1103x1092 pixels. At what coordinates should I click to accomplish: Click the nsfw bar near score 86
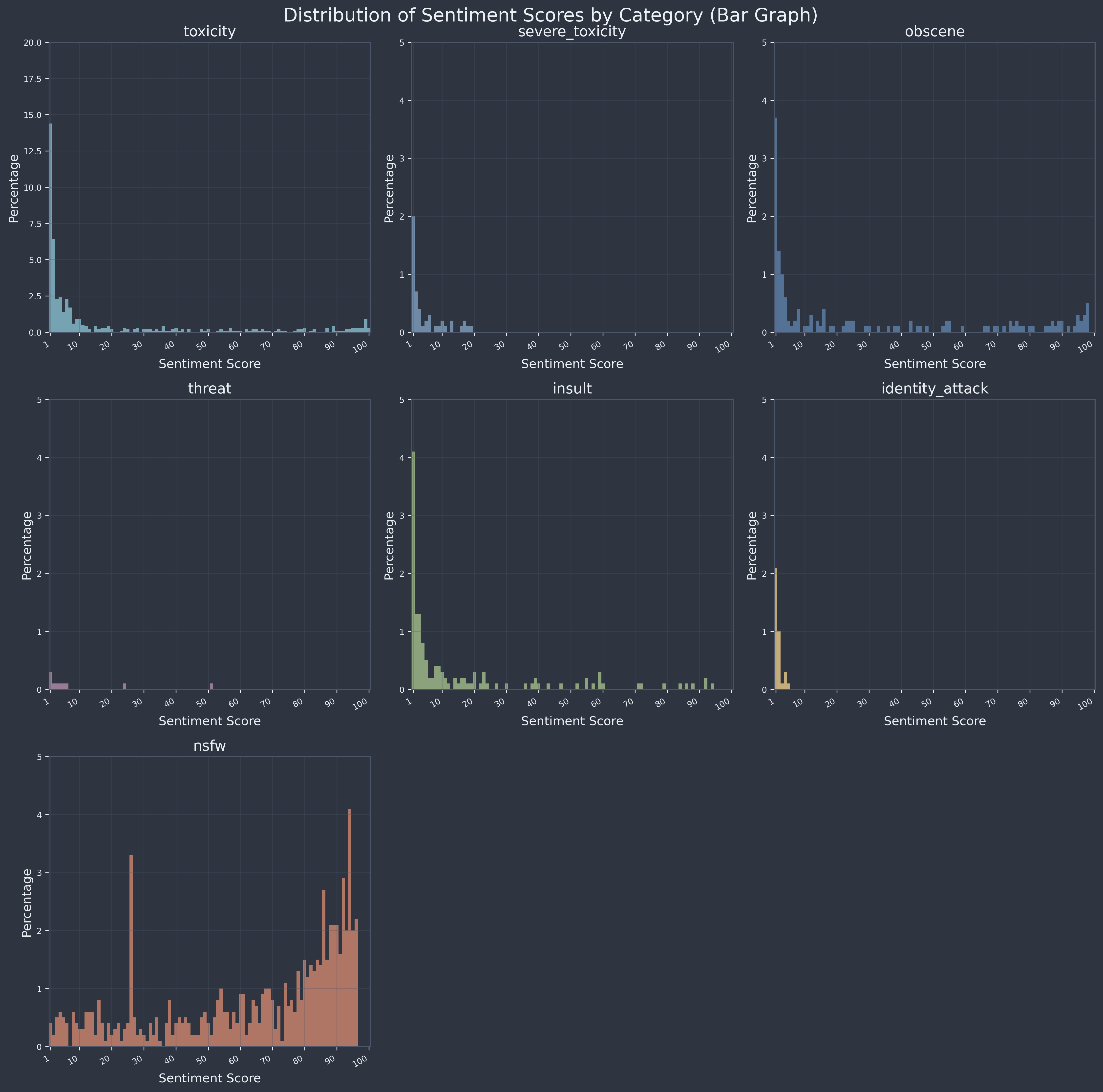324,969
